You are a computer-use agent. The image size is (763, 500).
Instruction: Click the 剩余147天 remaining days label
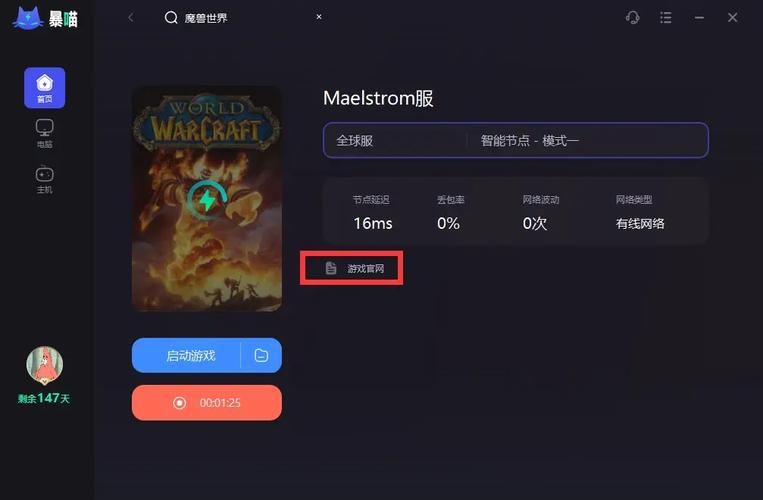[44, 398]
